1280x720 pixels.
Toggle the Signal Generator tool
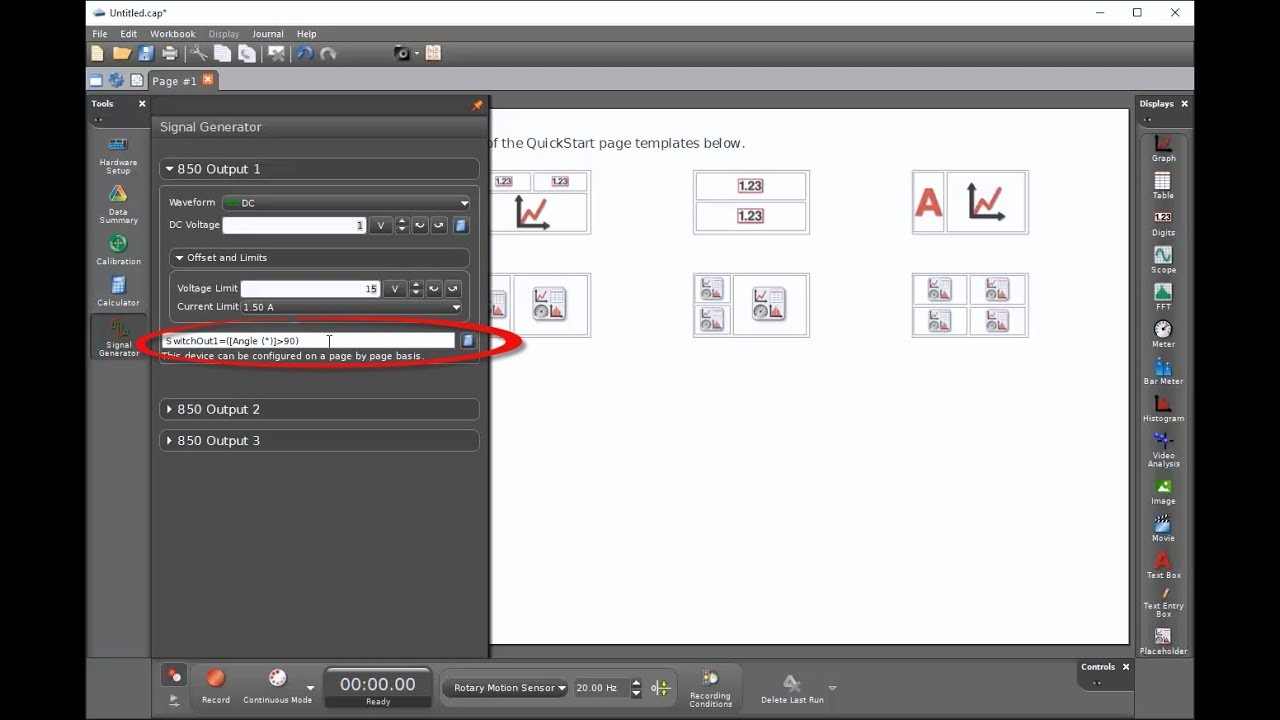click(118, 337)
